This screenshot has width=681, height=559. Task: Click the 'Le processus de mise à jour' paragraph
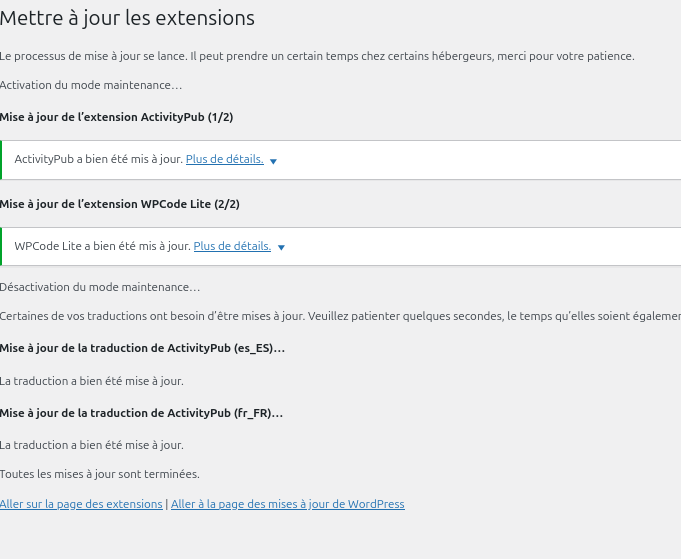[317, 56]
